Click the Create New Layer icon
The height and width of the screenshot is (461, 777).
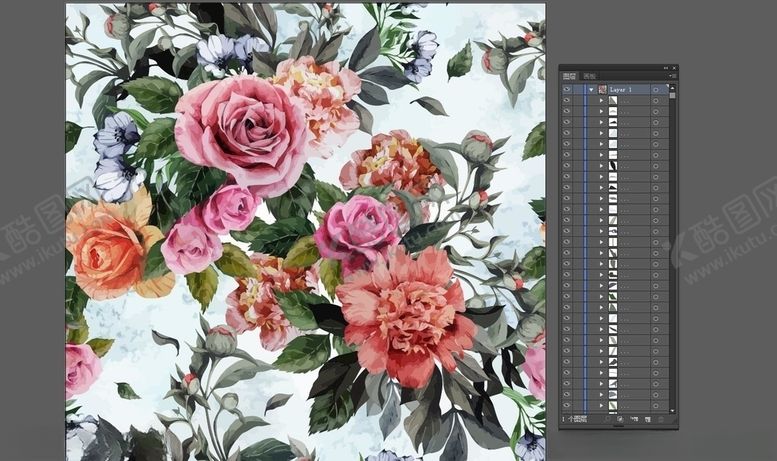tap(646, 418)
